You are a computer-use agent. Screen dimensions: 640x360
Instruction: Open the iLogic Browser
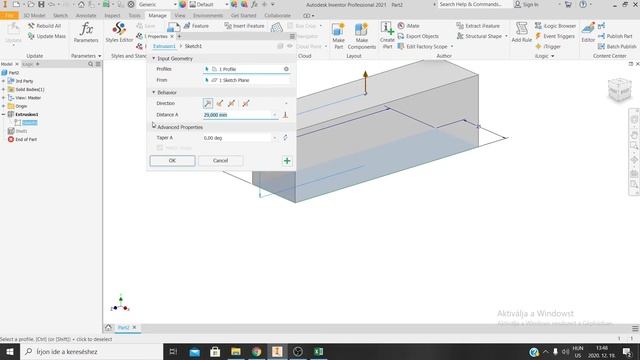pyautogui.click(x=555, y=26)
